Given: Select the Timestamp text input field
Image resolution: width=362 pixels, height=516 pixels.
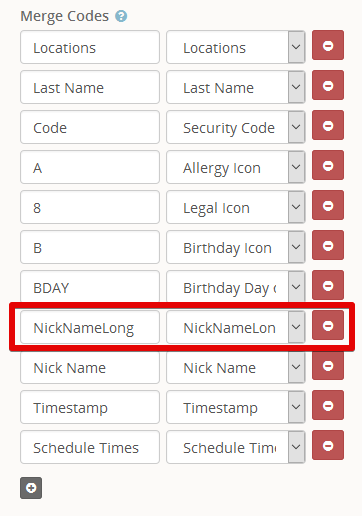Looking at the screenshot, I should (x=90, y=407).
